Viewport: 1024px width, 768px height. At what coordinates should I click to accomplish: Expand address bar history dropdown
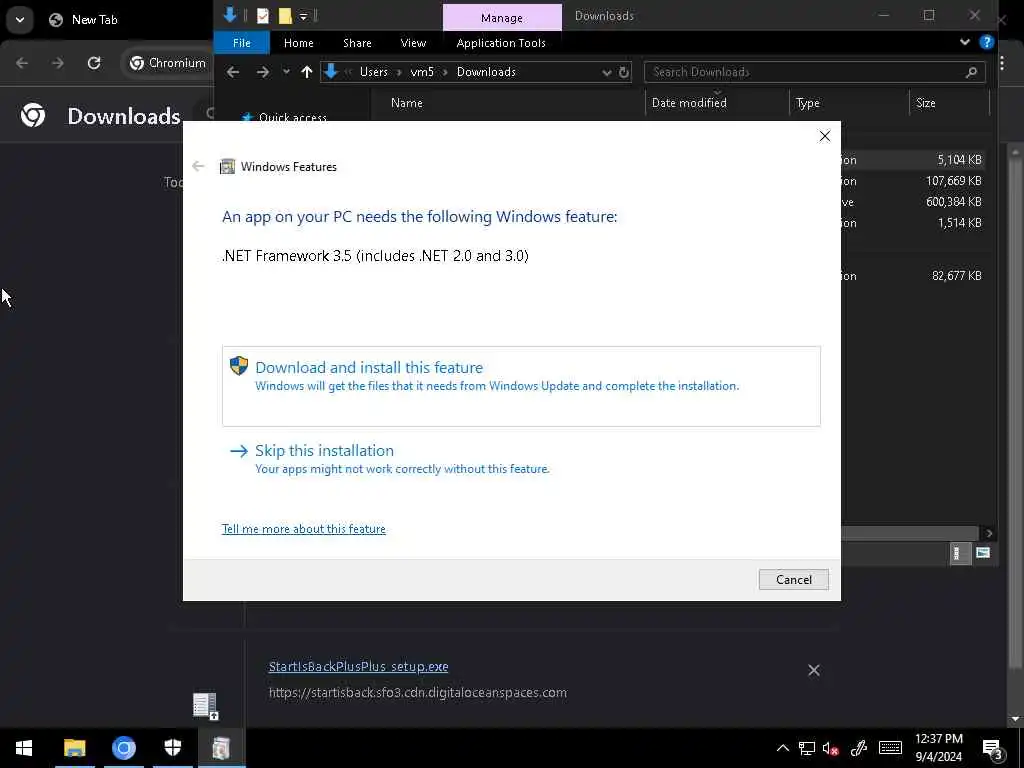click(x=607, y=72)
